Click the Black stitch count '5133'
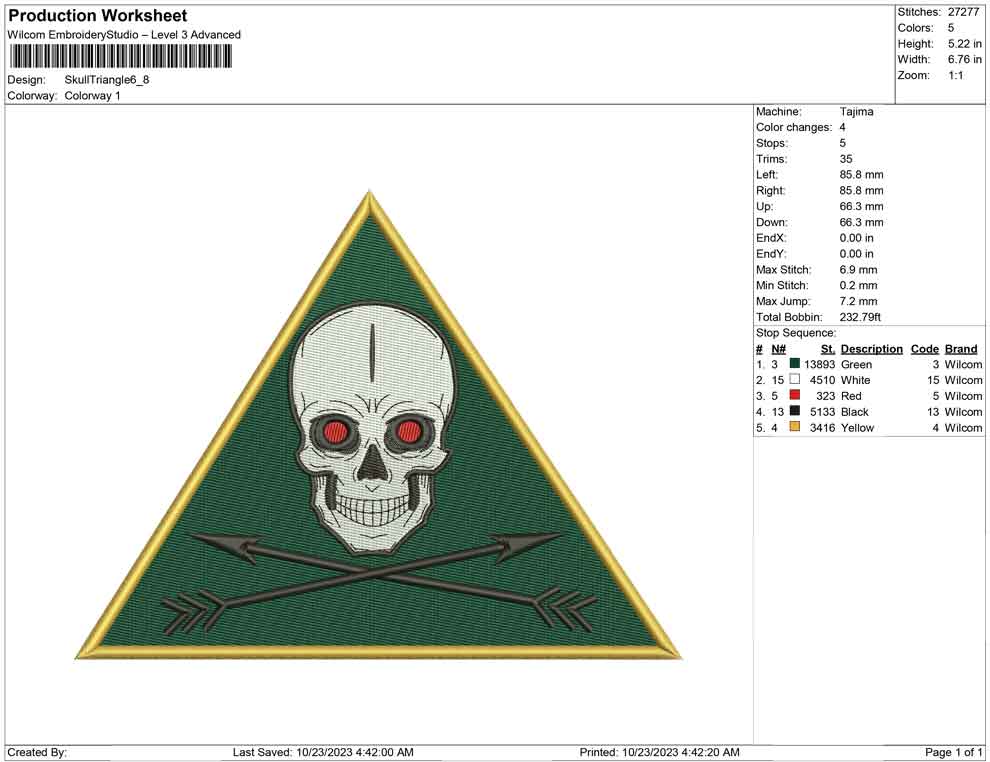The height and width of the screenshot is (762, 990). [822, 412]
